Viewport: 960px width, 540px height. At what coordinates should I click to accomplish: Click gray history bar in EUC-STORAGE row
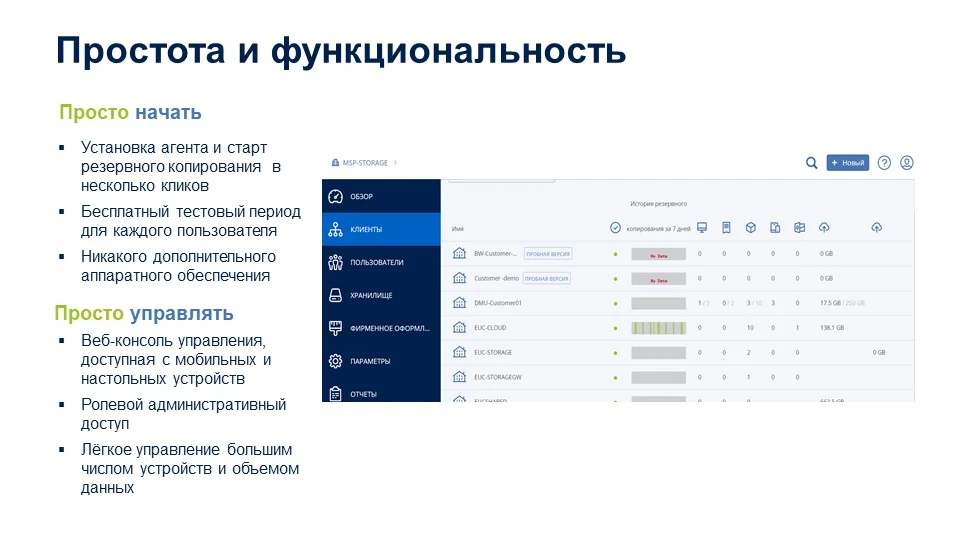[658, 353]
